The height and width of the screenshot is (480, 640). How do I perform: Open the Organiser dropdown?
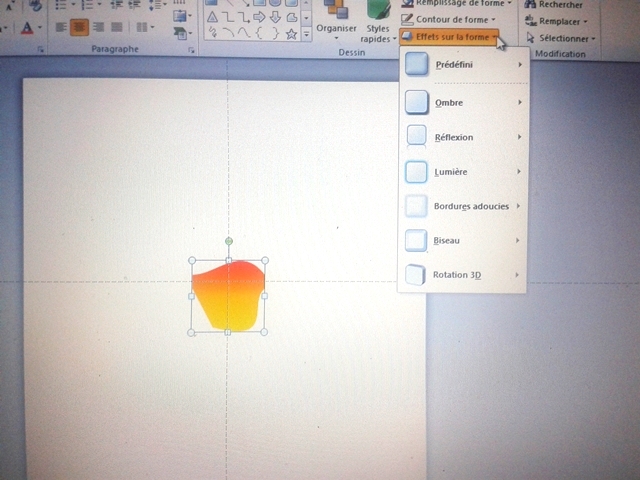coord(336,33)
